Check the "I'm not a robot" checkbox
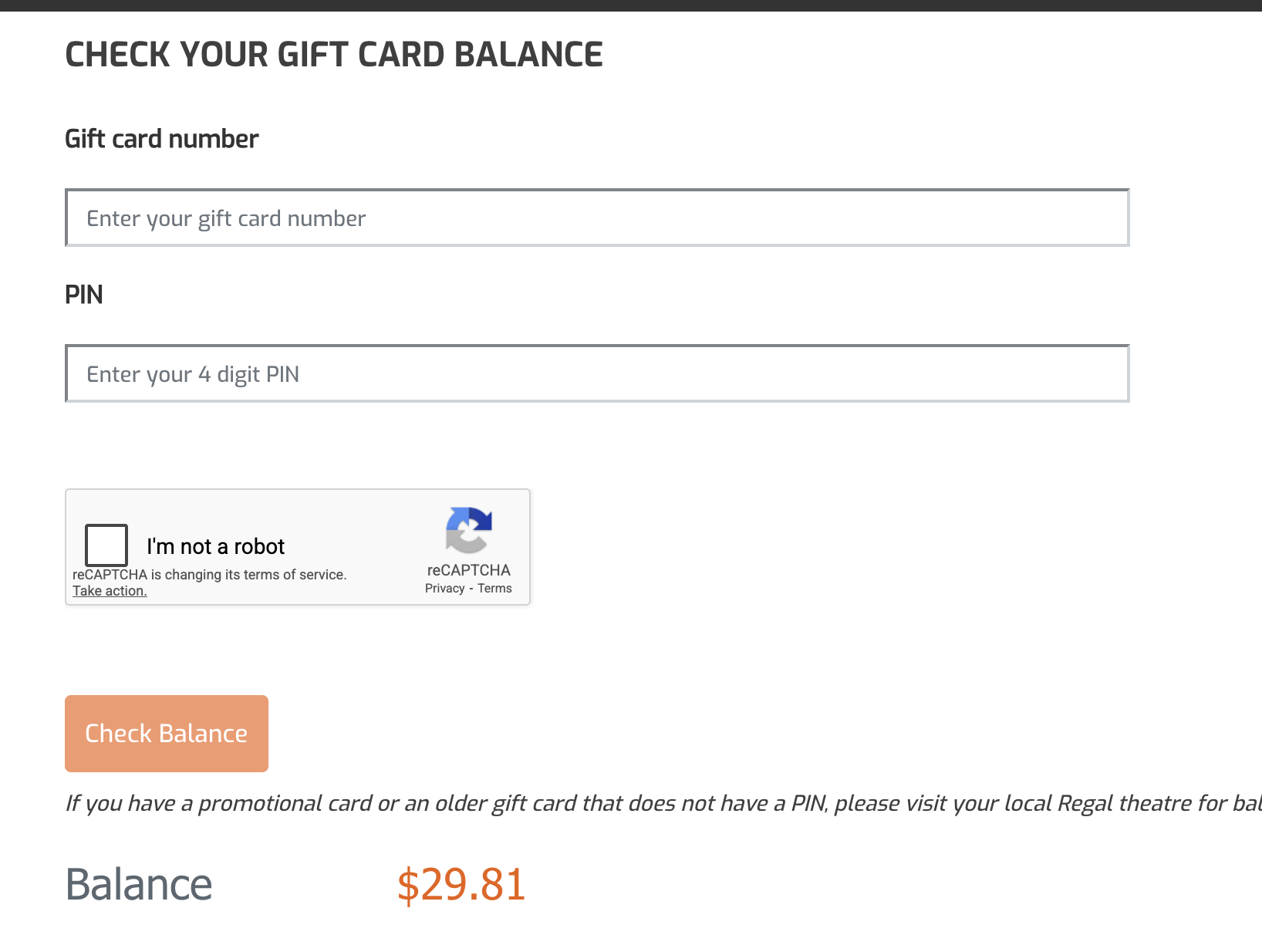 (x=106, y=545)
